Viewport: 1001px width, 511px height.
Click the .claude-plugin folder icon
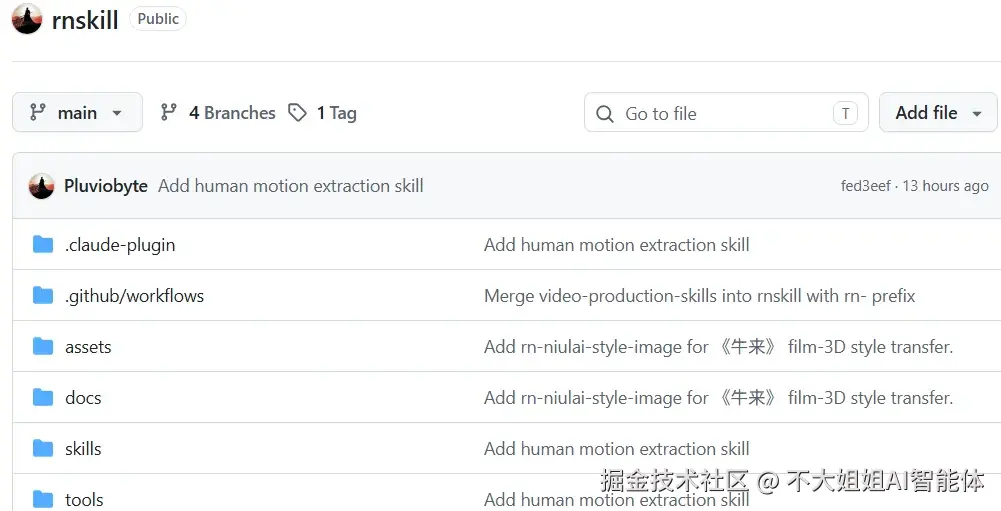coord(43,244)
